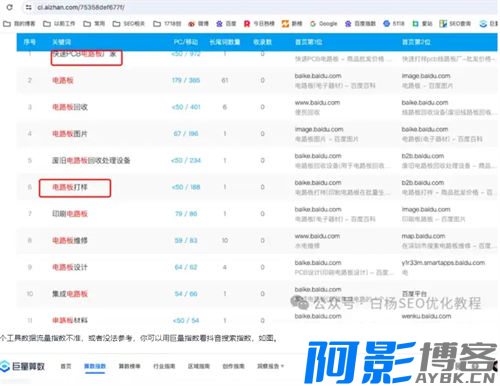Screen dimensions: 500x386
Task: Click b2b.baidu.com in the 电路板打样 row
Action: tap(423, 183)
